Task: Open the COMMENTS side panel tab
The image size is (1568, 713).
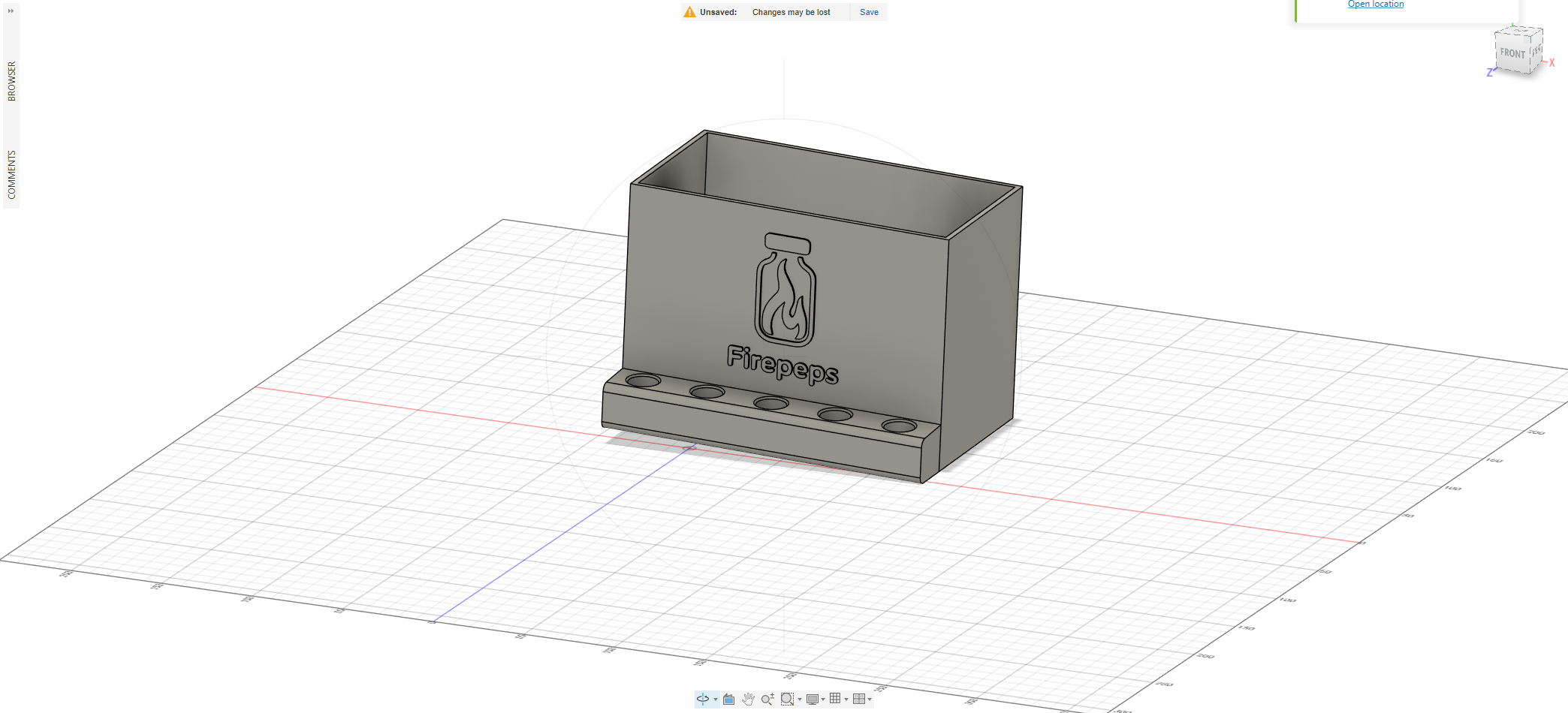Action: (x=11, y=175)
